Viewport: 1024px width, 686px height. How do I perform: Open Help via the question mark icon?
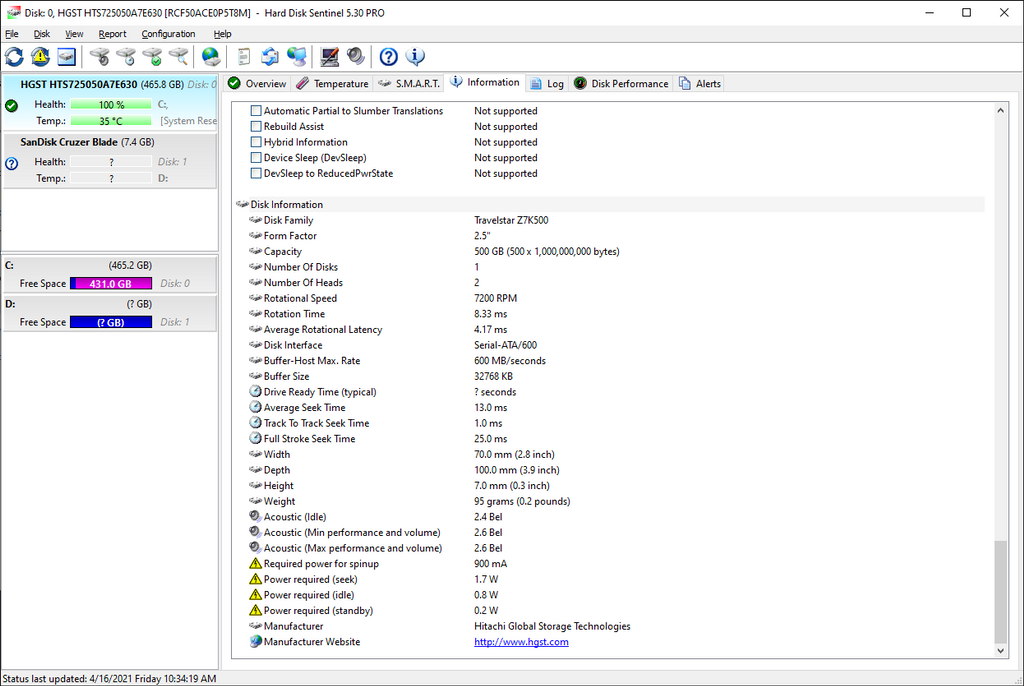389,57
